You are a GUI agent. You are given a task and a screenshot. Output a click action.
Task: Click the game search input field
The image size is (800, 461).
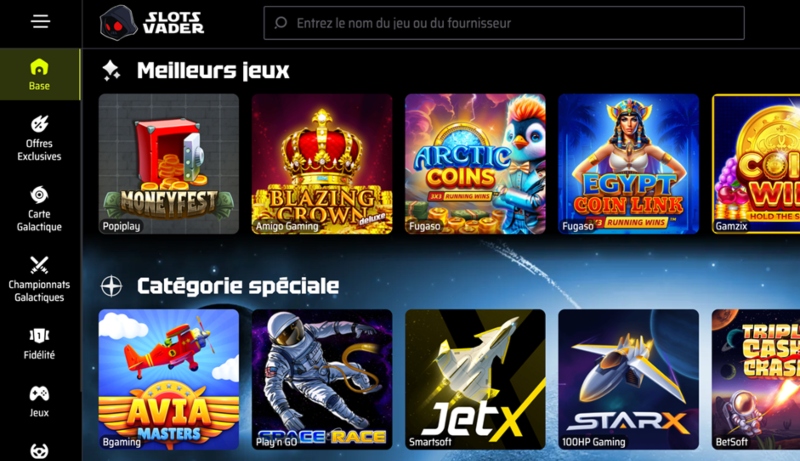tap(504, 23)
